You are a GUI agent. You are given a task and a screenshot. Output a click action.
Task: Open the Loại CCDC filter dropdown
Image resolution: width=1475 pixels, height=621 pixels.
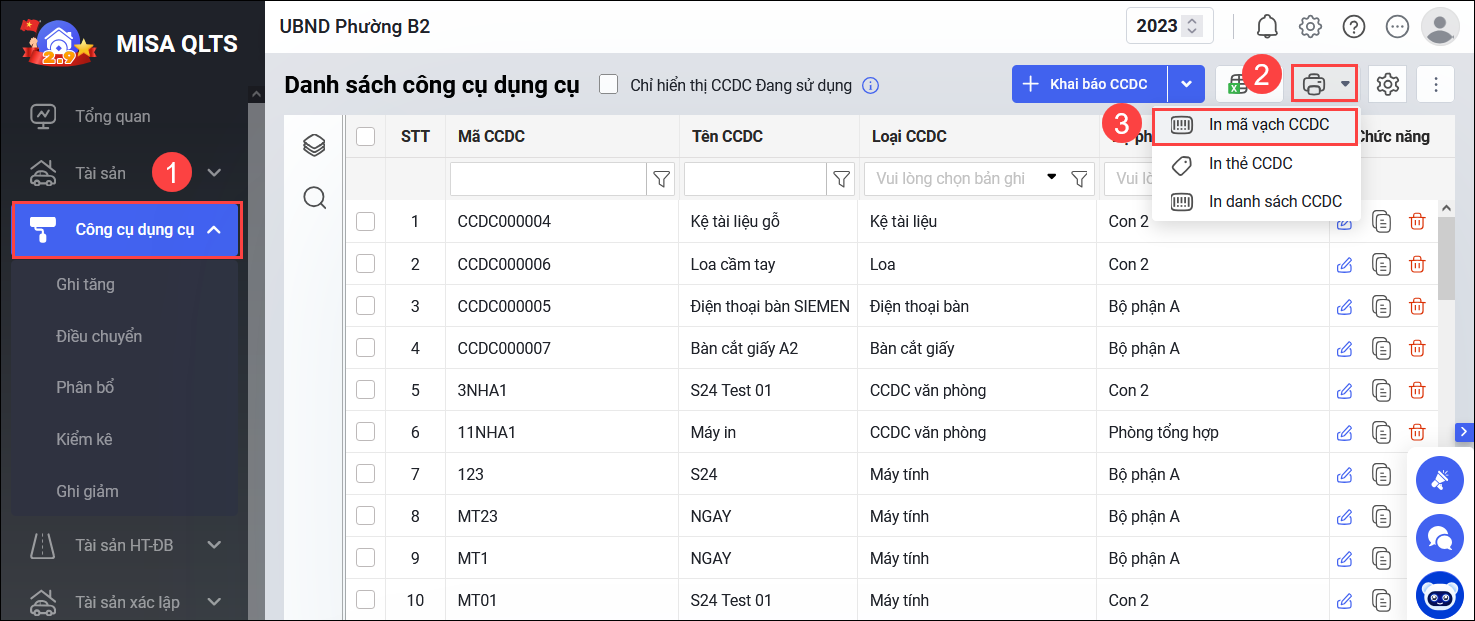pos(1051,178)
